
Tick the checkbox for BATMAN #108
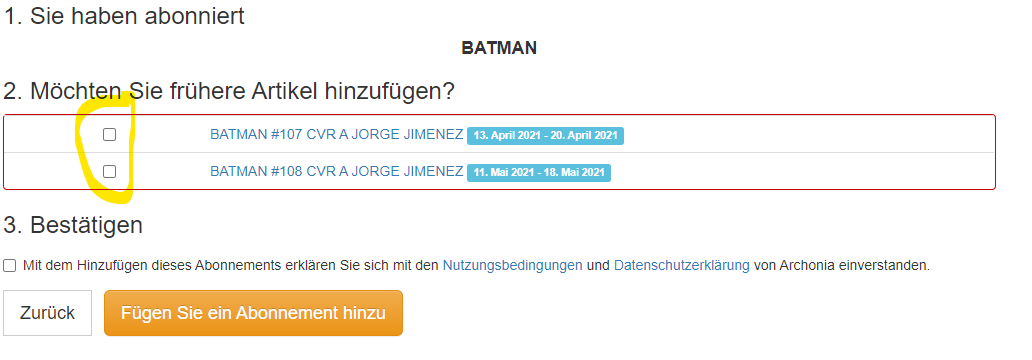pos(109,171)
